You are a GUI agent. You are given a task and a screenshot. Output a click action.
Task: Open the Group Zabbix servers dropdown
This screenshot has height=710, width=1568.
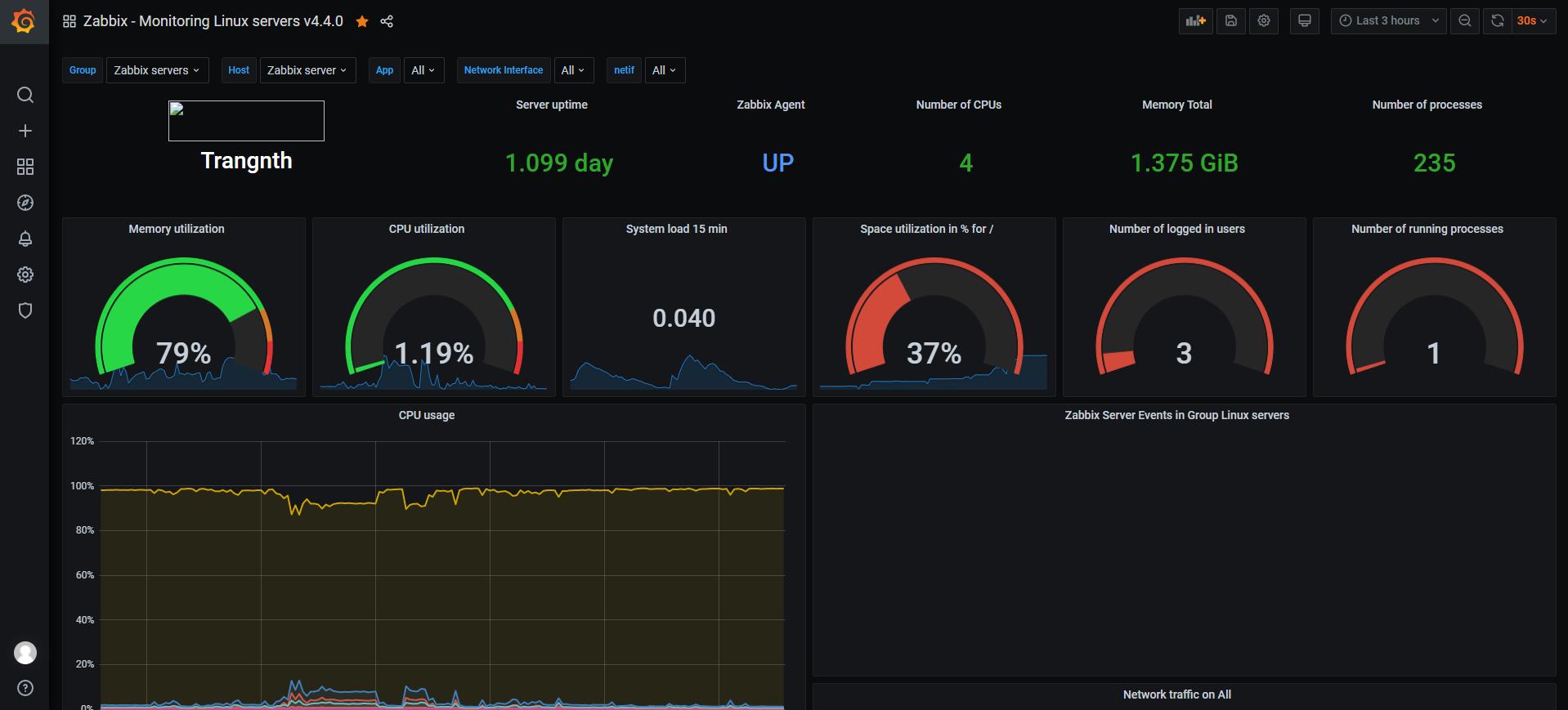click(157, 70)
